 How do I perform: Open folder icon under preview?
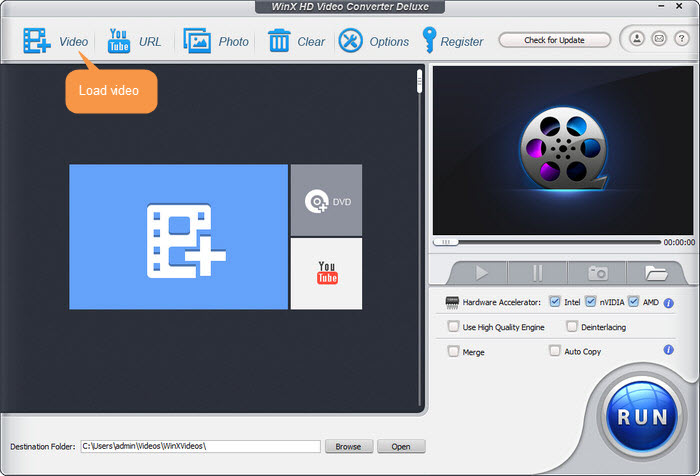(x=655, y=272)
